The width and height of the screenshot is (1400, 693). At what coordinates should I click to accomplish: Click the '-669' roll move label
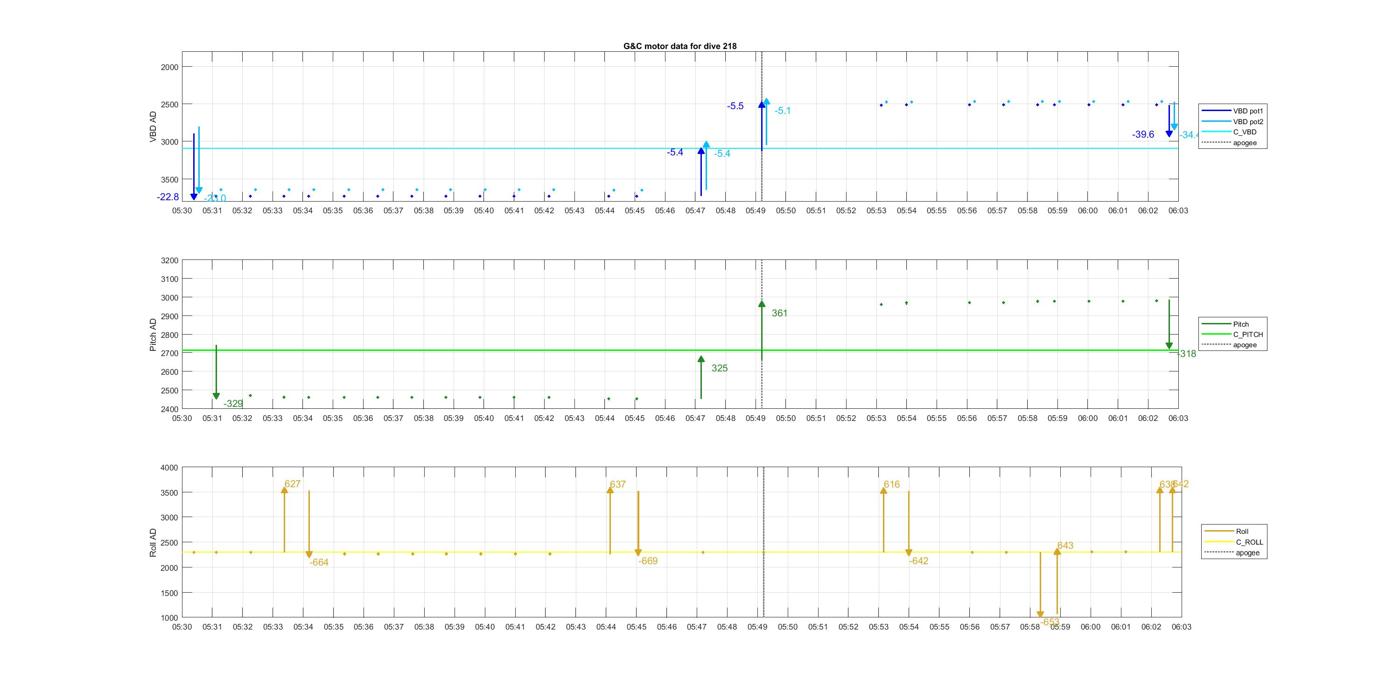click(648, 561)
